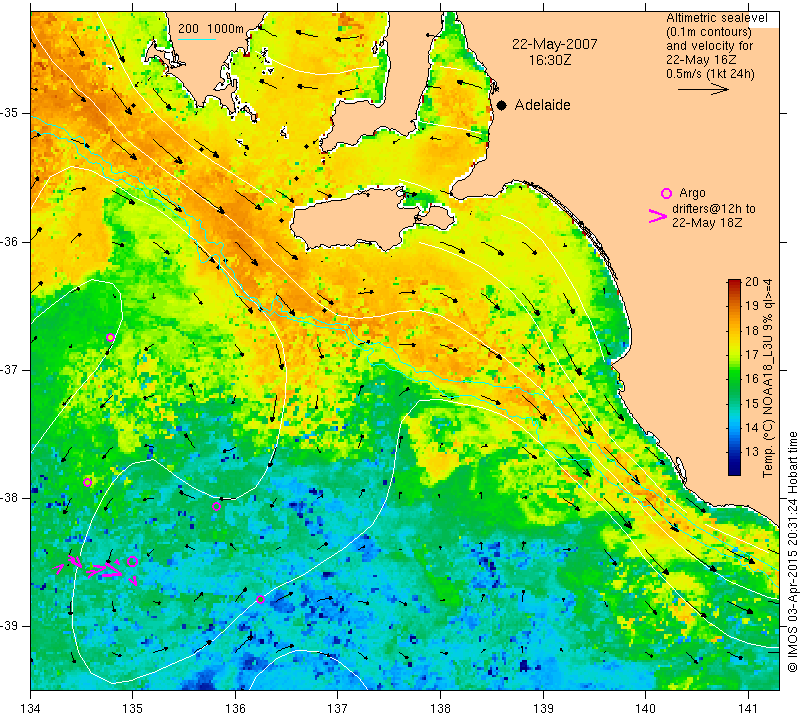Screen dimensions: 800x720
Task: Click the time text 16:30Z
Action: pos(549,60)
